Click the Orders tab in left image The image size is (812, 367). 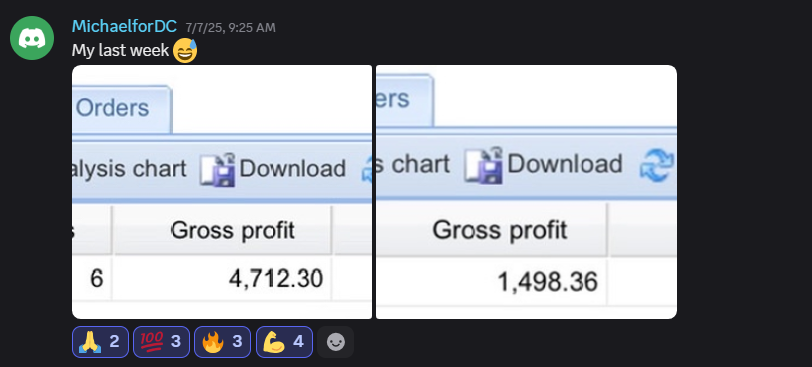pos(121,109)
